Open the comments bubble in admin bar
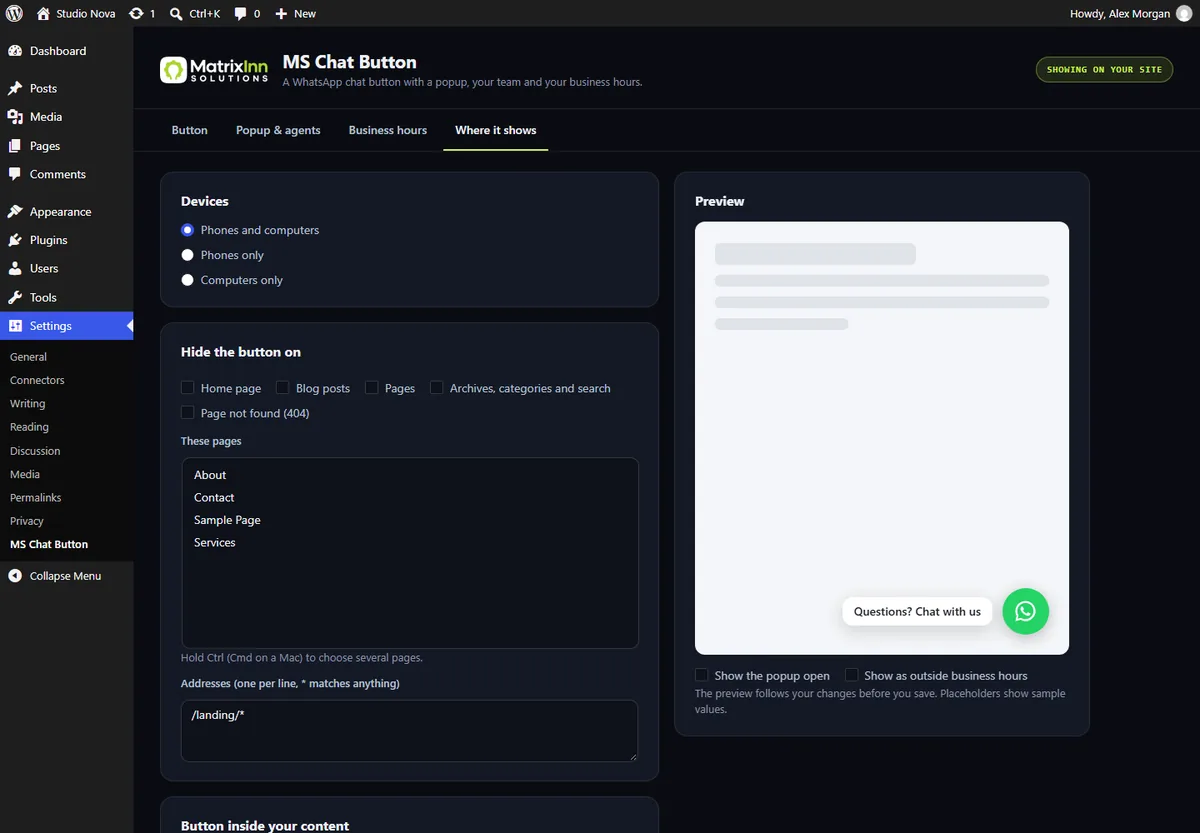The width and height of the screenshot is (1200, 833). tap(240, 14)
